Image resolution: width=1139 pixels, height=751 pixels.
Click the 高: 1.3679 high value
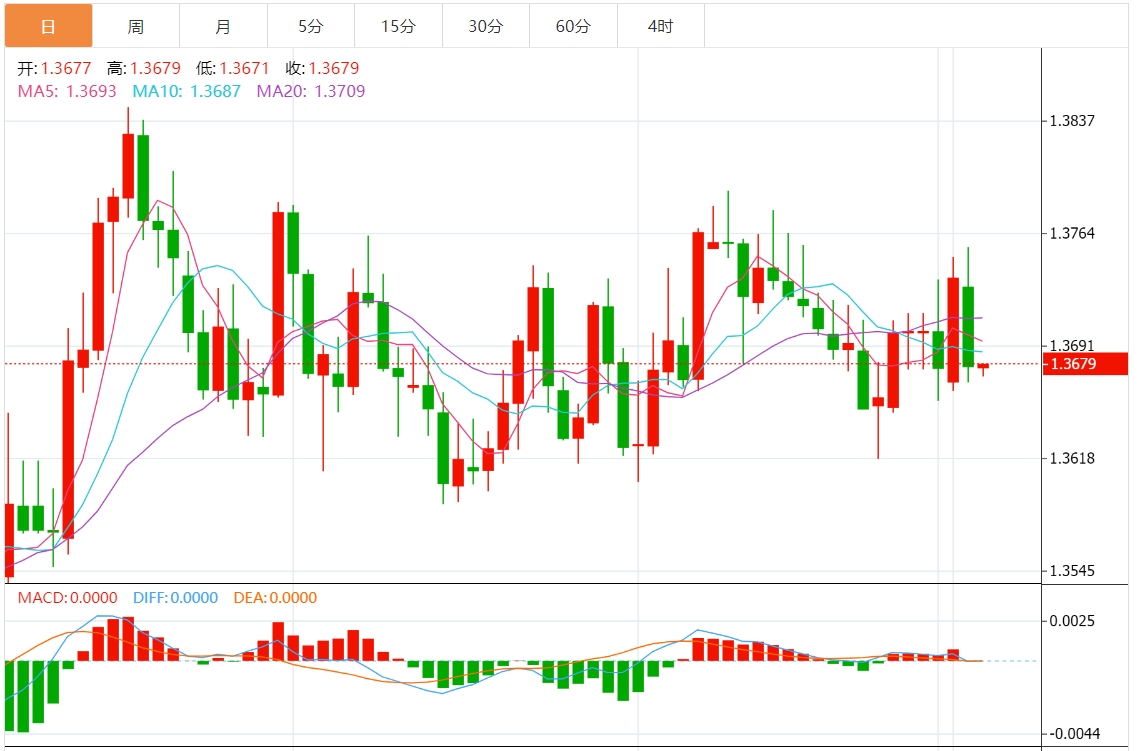click(x=144, y=68)
